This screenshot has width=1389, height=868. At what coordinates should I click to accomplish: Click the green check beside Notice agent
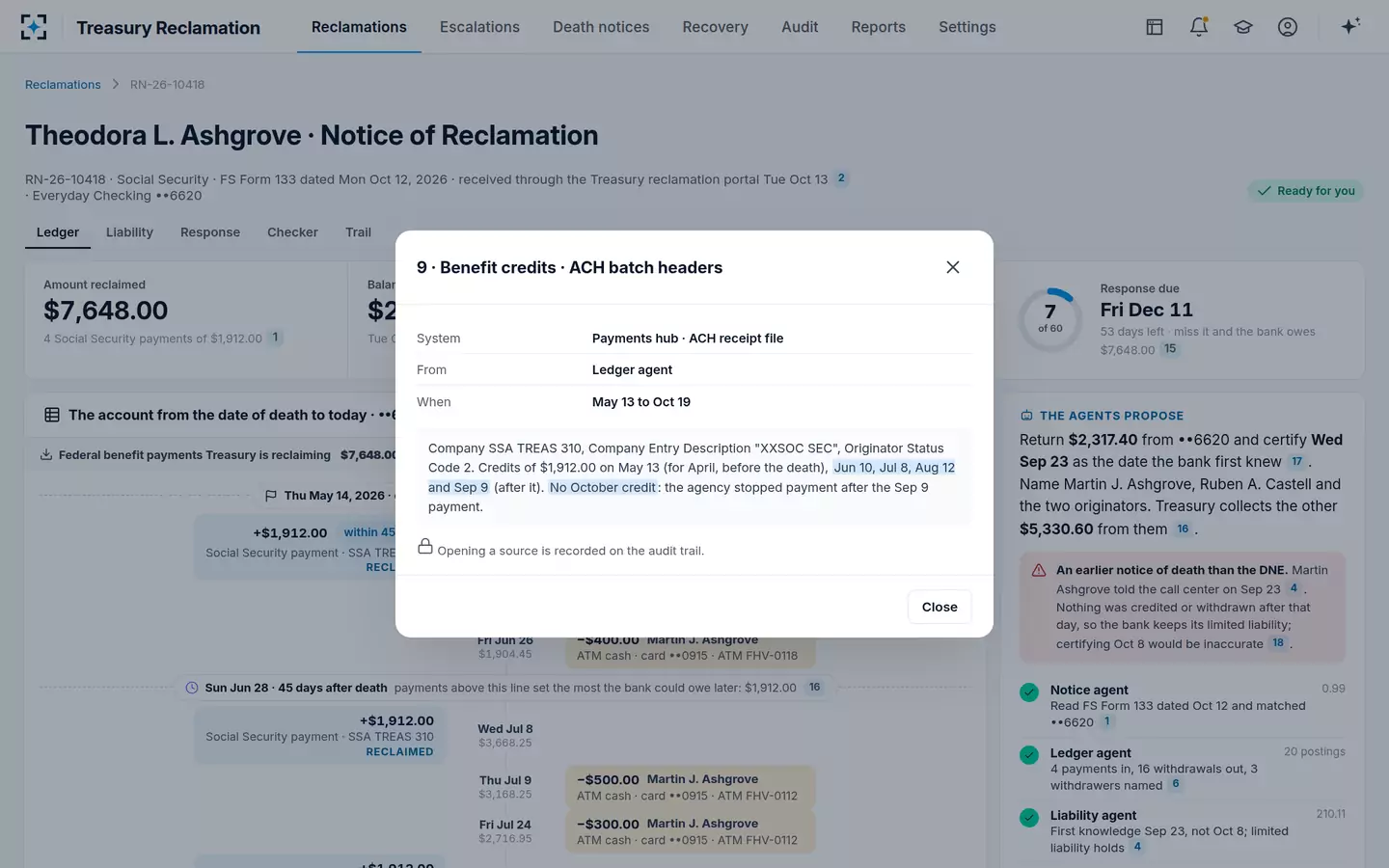tap(1029, 692)
